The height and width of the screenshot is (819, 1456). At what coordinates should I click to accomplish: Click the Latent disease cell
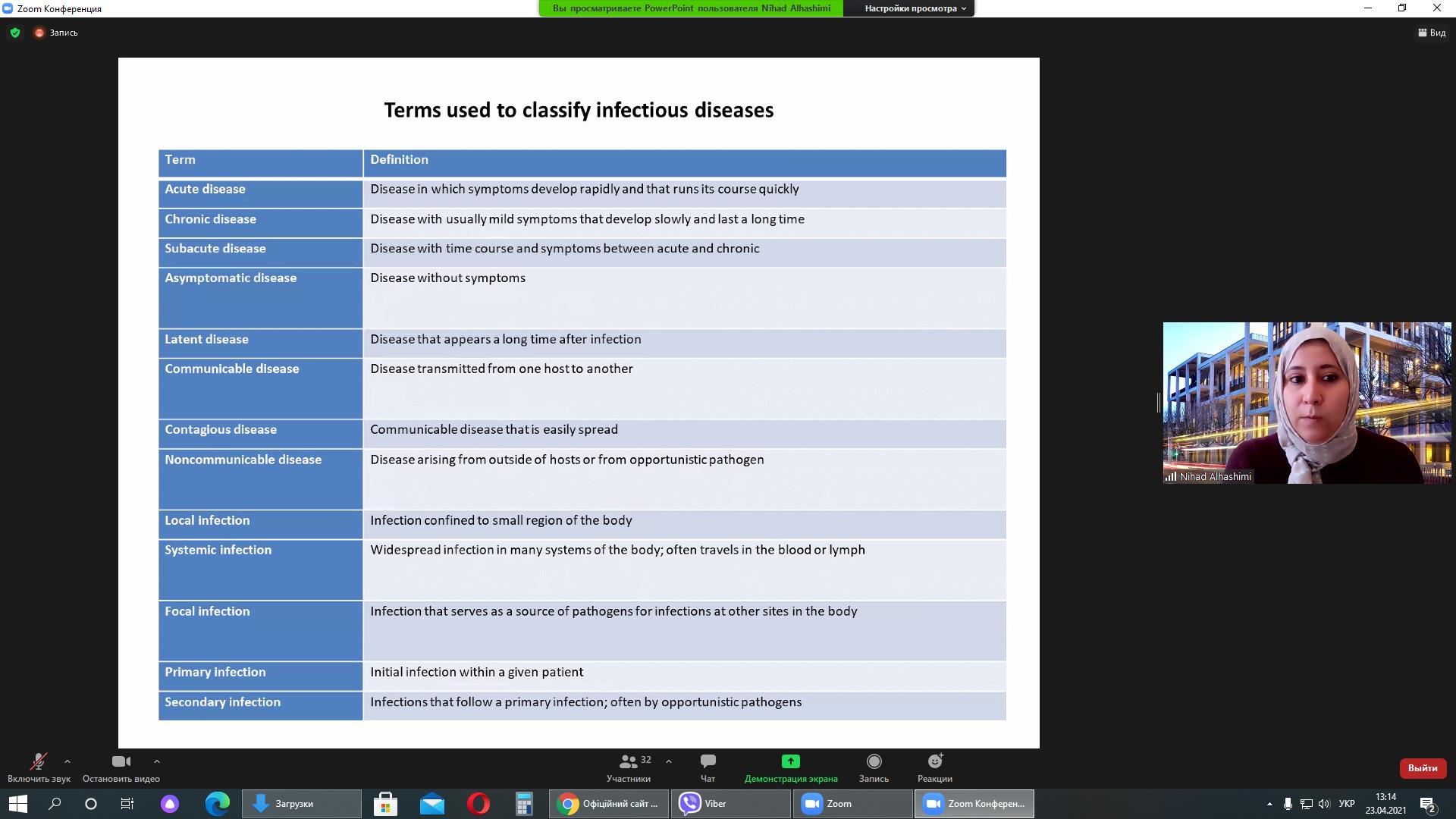261,344
